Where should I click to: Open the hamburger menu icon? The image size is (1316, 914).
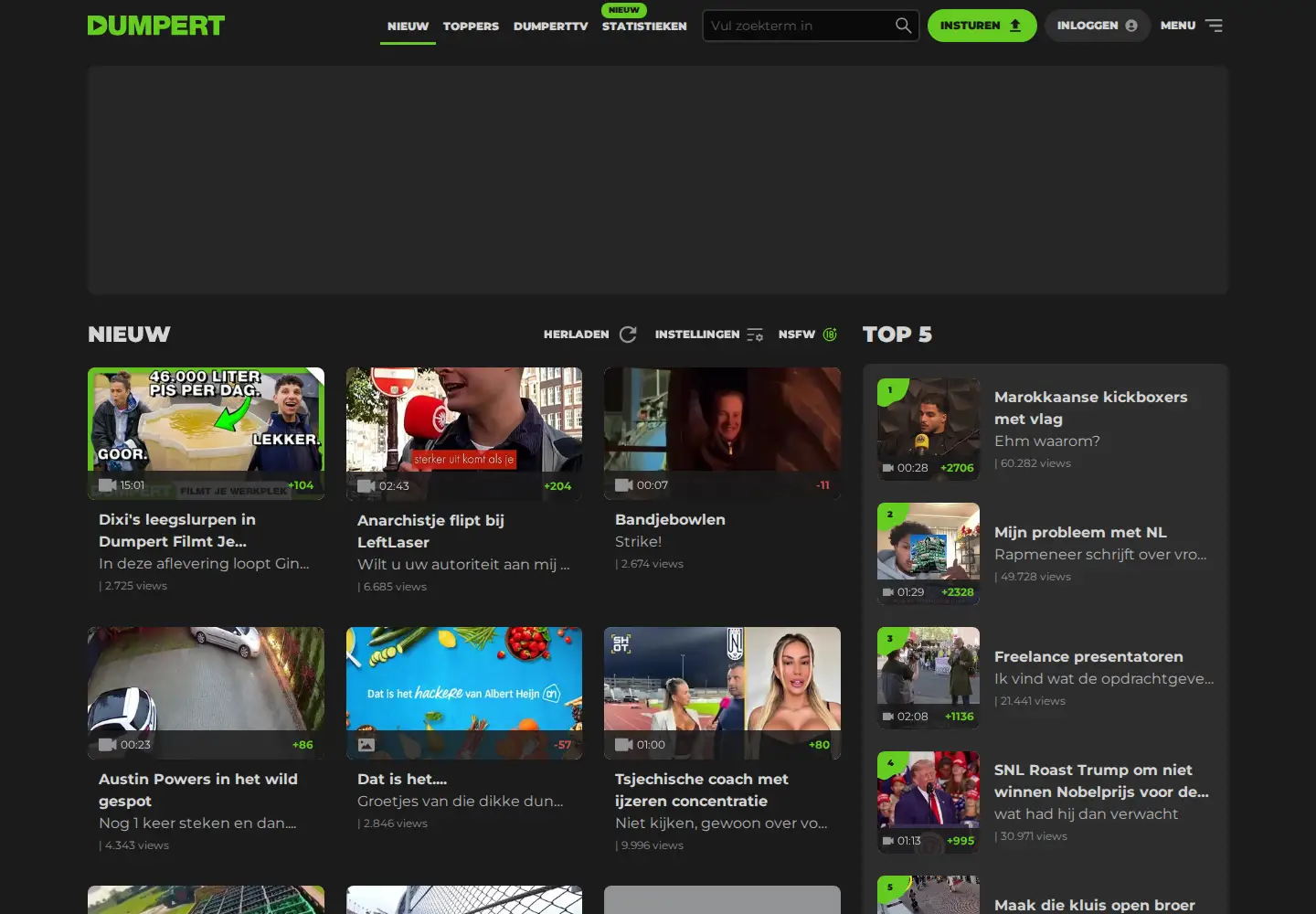coord(1214,26)
